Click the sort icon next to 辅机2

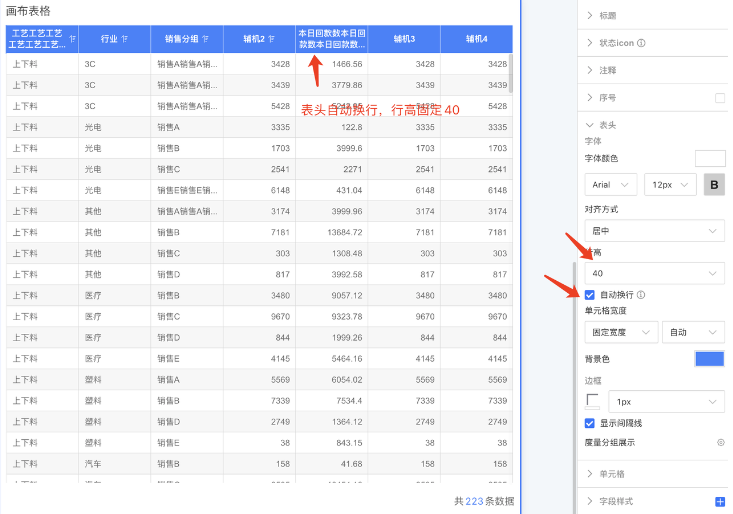point(272,39)
